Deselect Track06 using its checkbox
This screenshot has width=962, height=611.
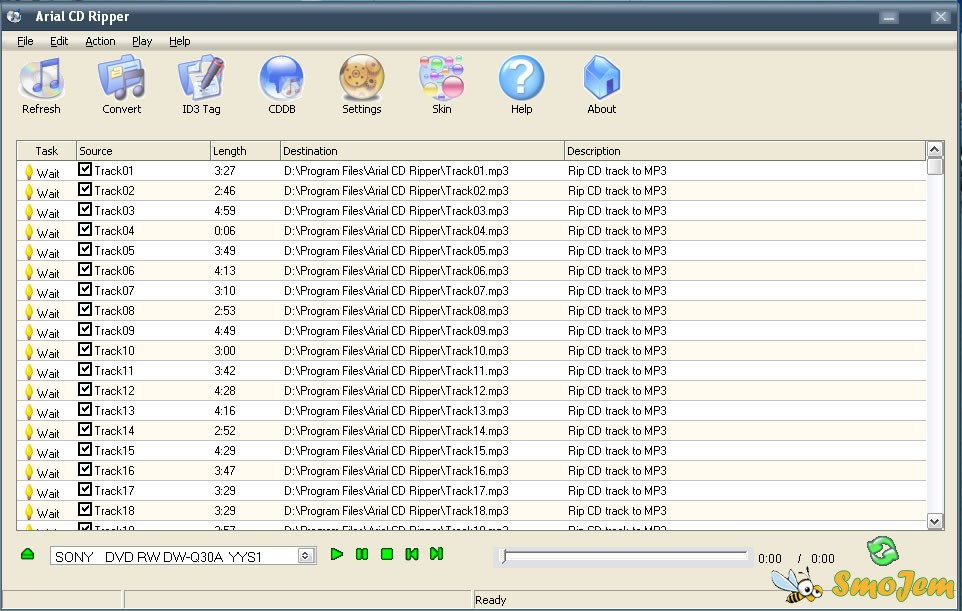pyautogui.click(x=85, y=269)
